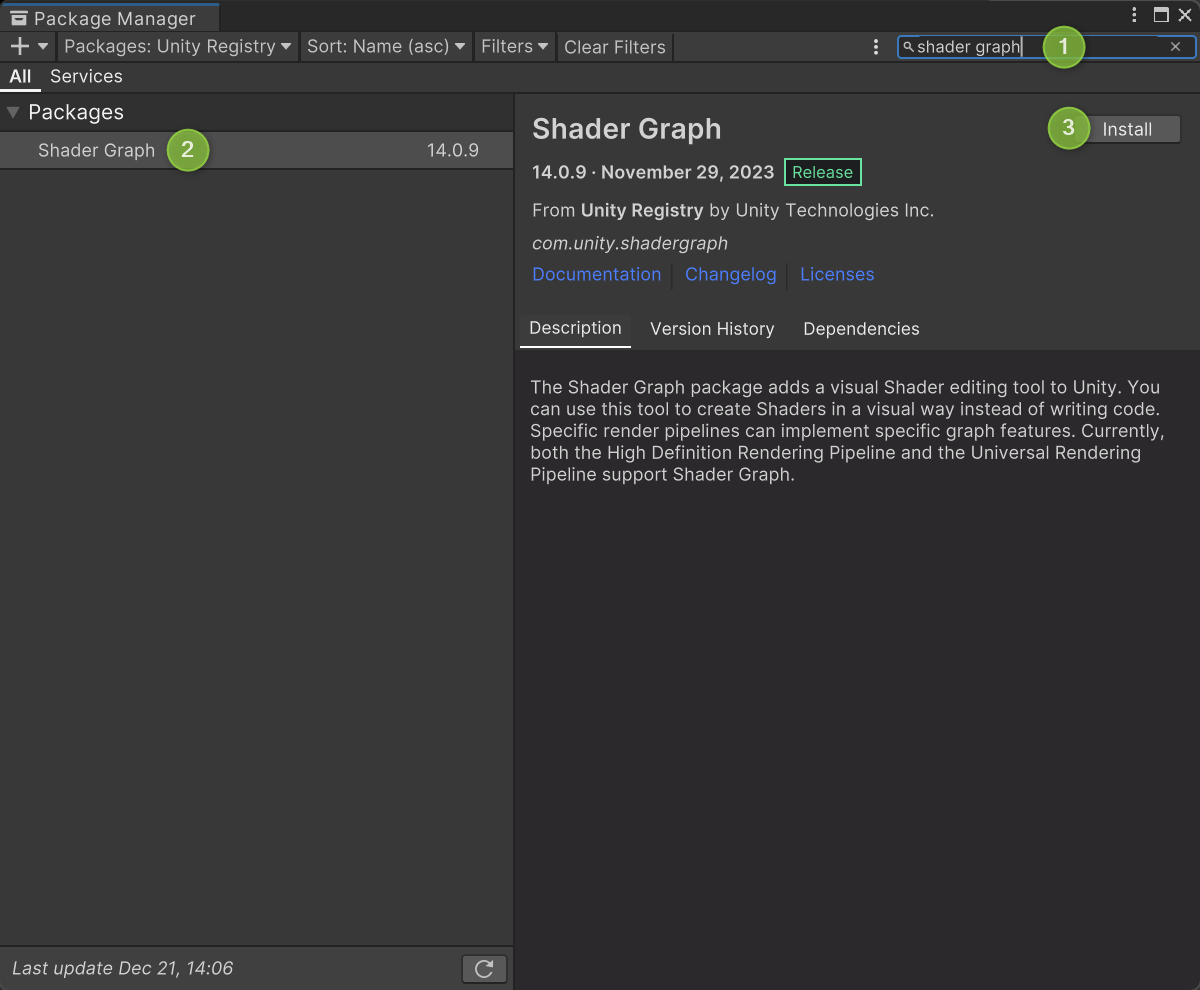The width and height of the screenshot is (1200, 990).
Task: Select the All tab
Action: (20, 76)
